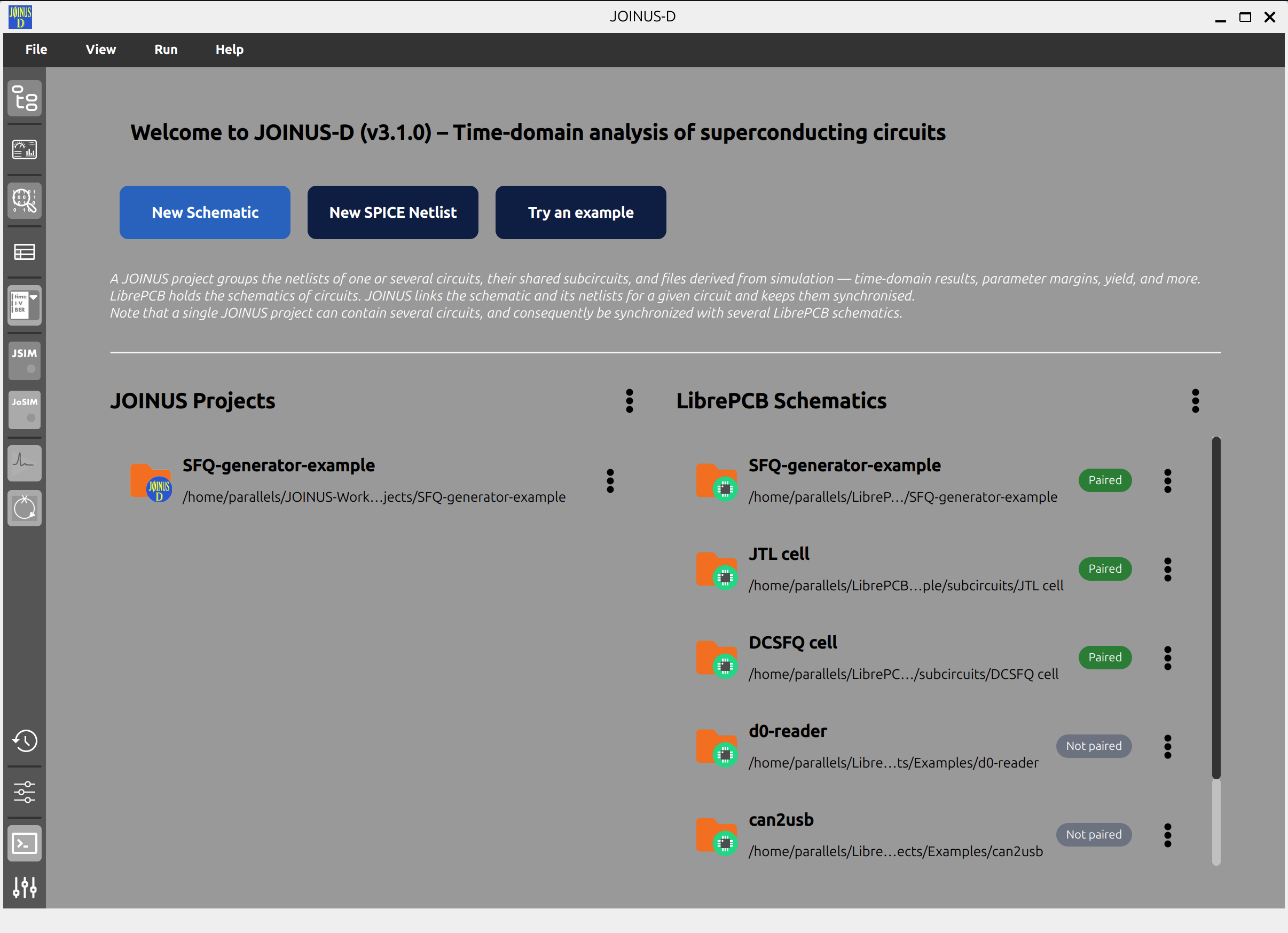Open the View menu

click(x=101, y=50)
